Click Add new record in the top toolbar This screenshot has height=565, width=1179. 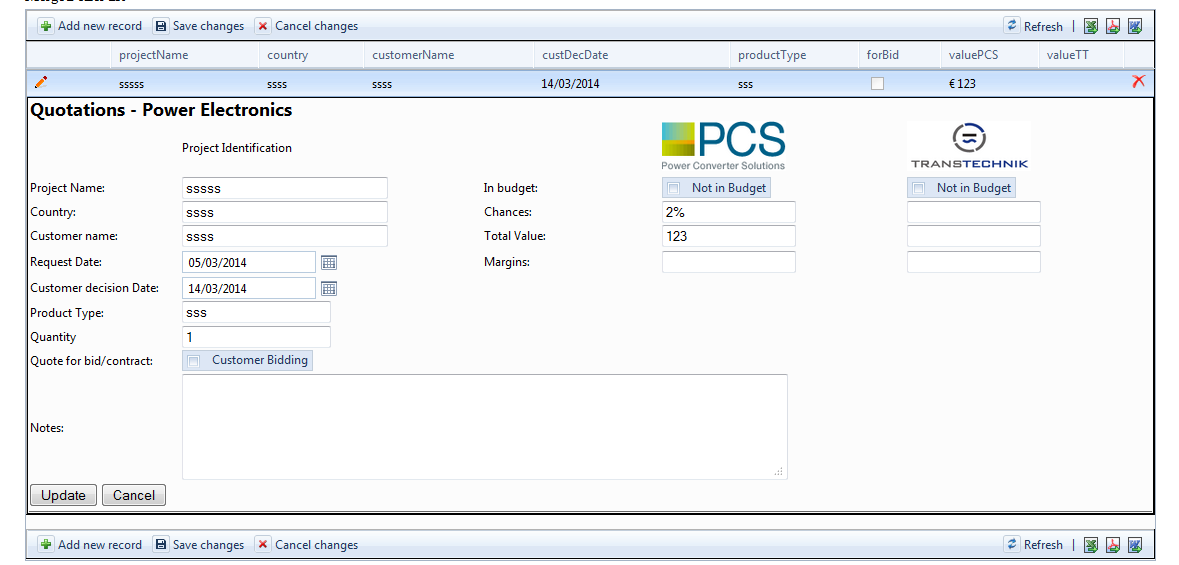click(90, 26)
